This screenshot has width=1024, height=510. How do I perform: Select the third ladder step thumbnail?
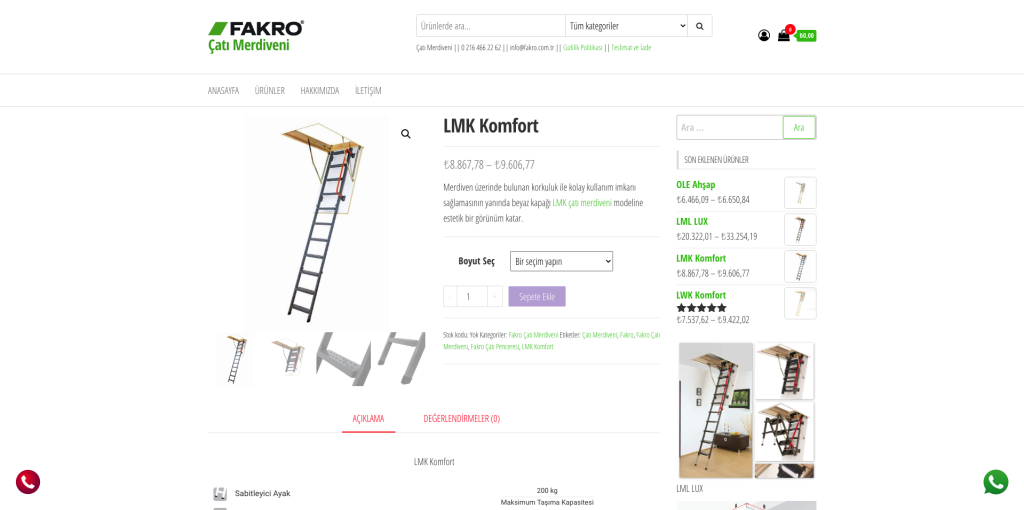pos(344,359)
